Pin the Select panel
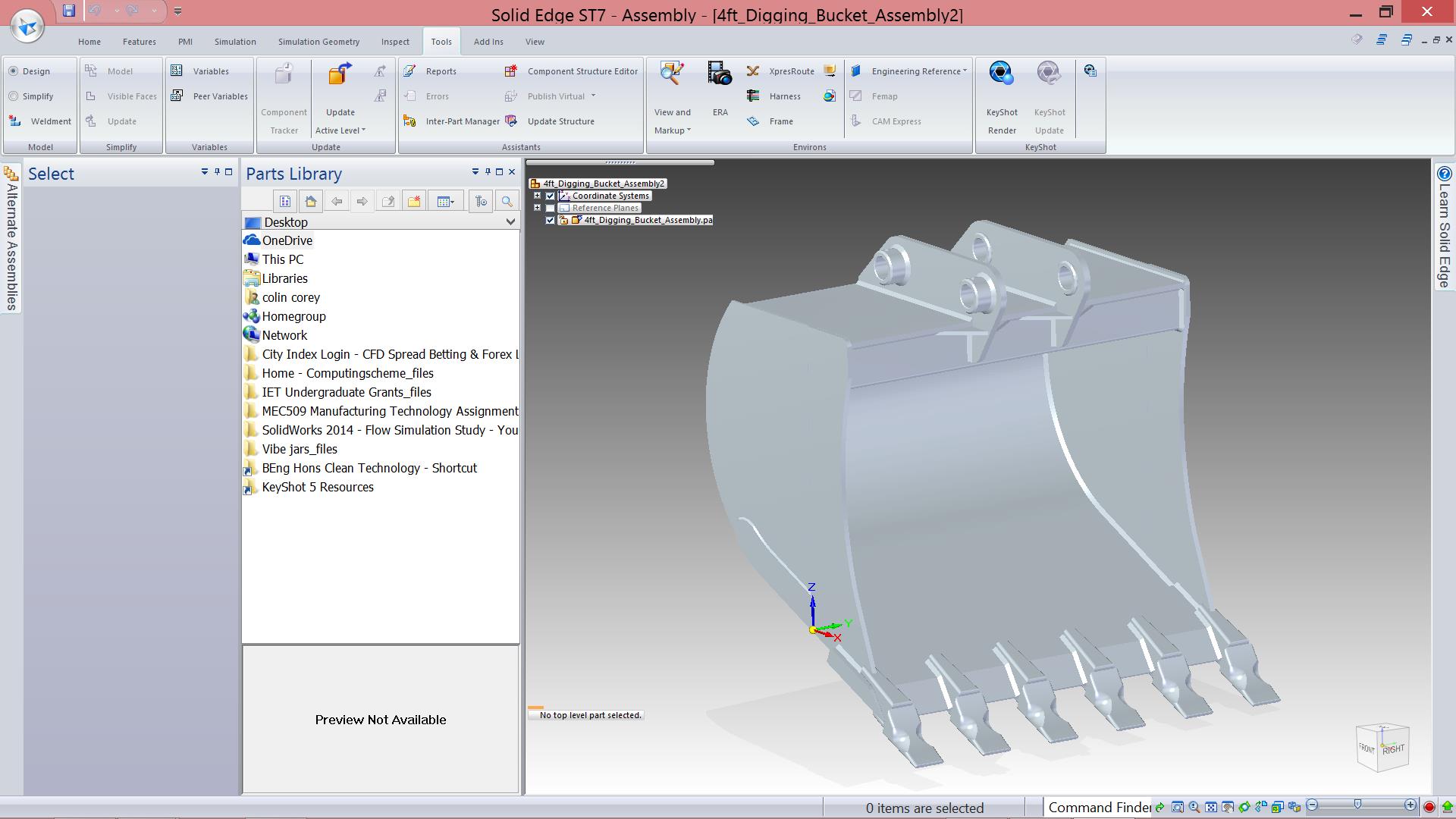The width and height of the screenshot is (1456, 819). [x=217, y=172]
